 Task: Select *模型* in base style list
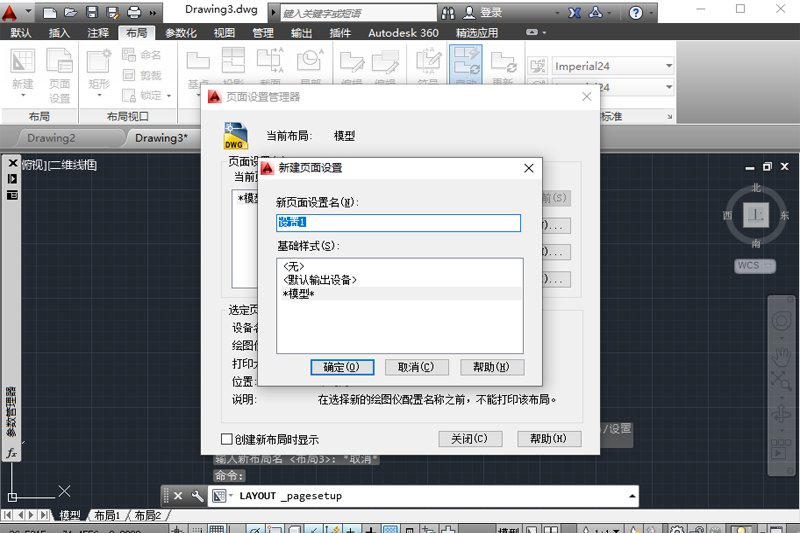click(401, 294)
